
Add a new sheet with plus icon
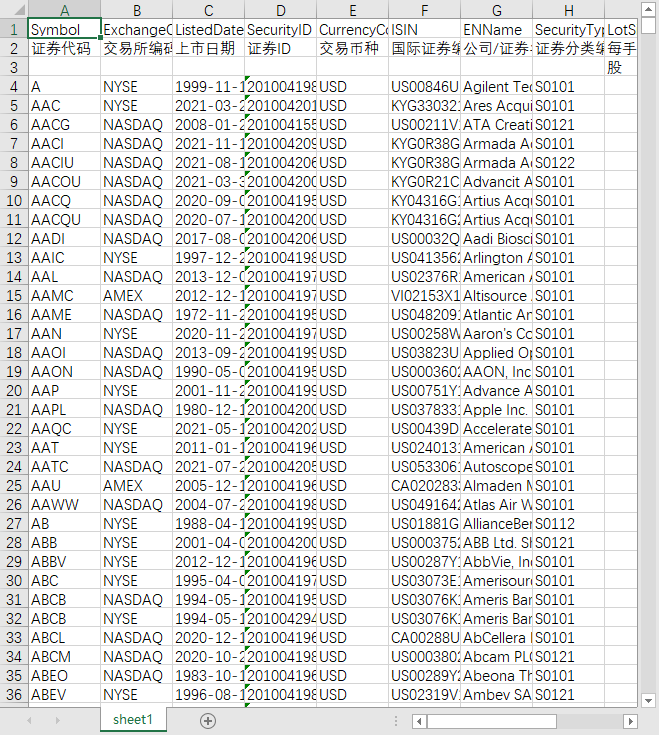[x=208, y=720]
